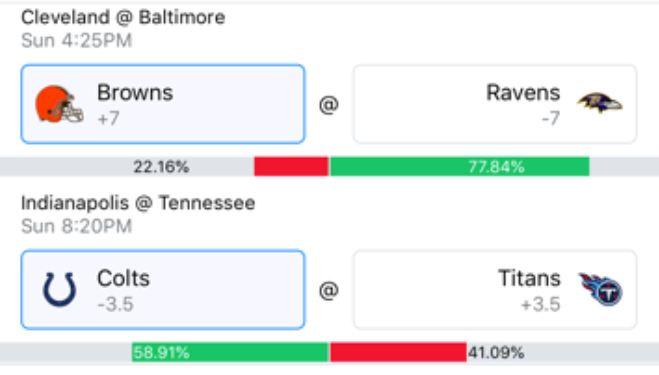This screenshot has height=375, width=659.
Task: Click the Sun 8:20PM game time
Action: 76,227
